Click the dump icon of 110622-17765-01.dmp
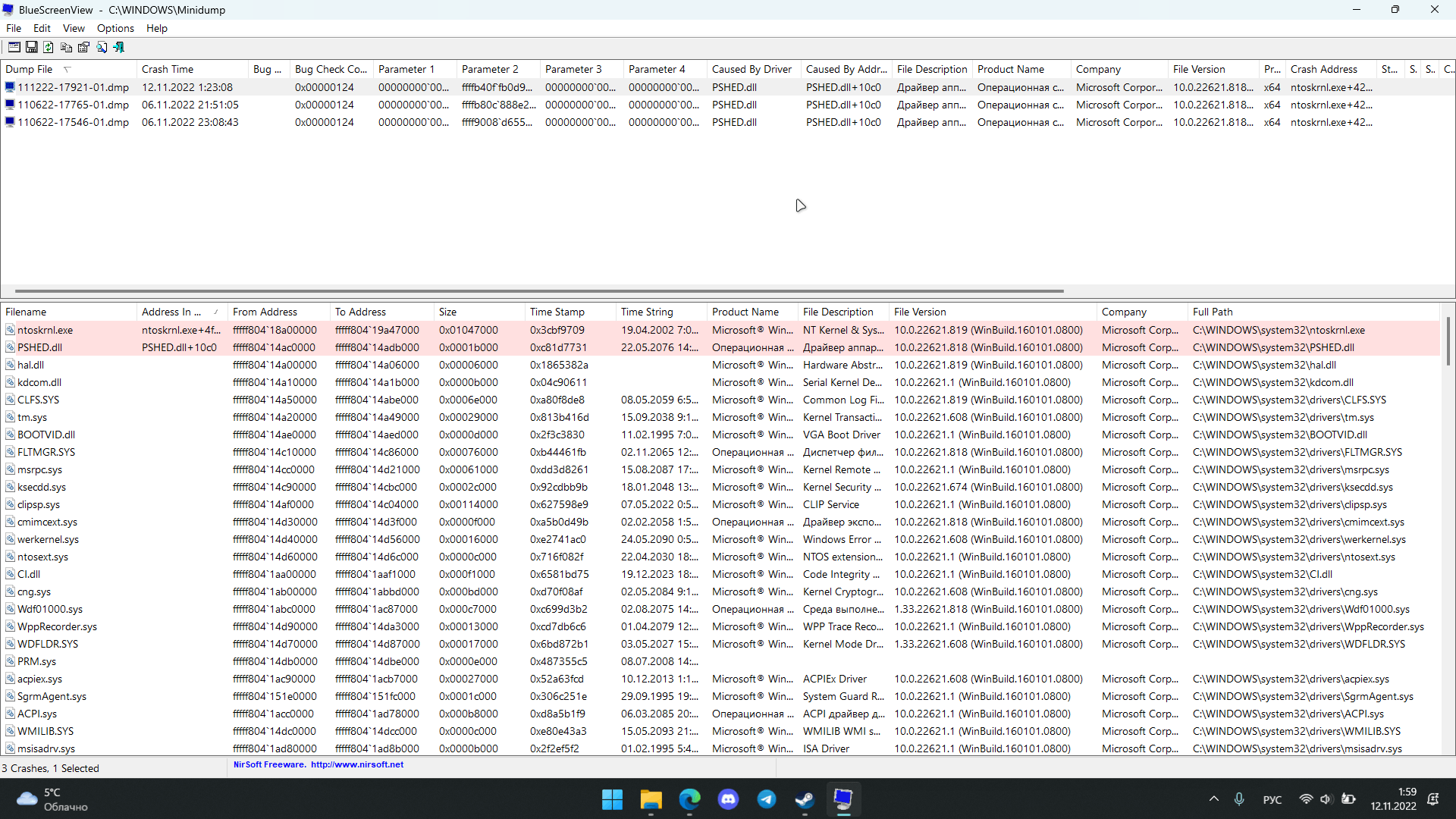 [x=10, y=105]
